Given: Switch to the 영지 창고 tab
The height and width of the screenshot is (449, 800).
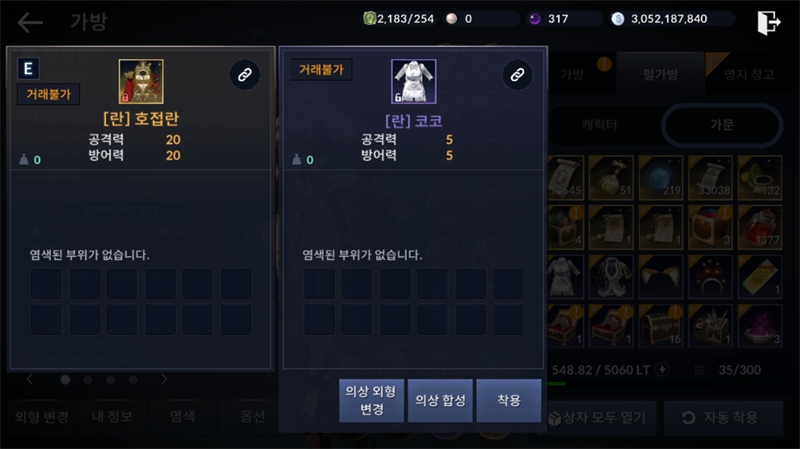Looking at the screenshot, I should (749, 74).
